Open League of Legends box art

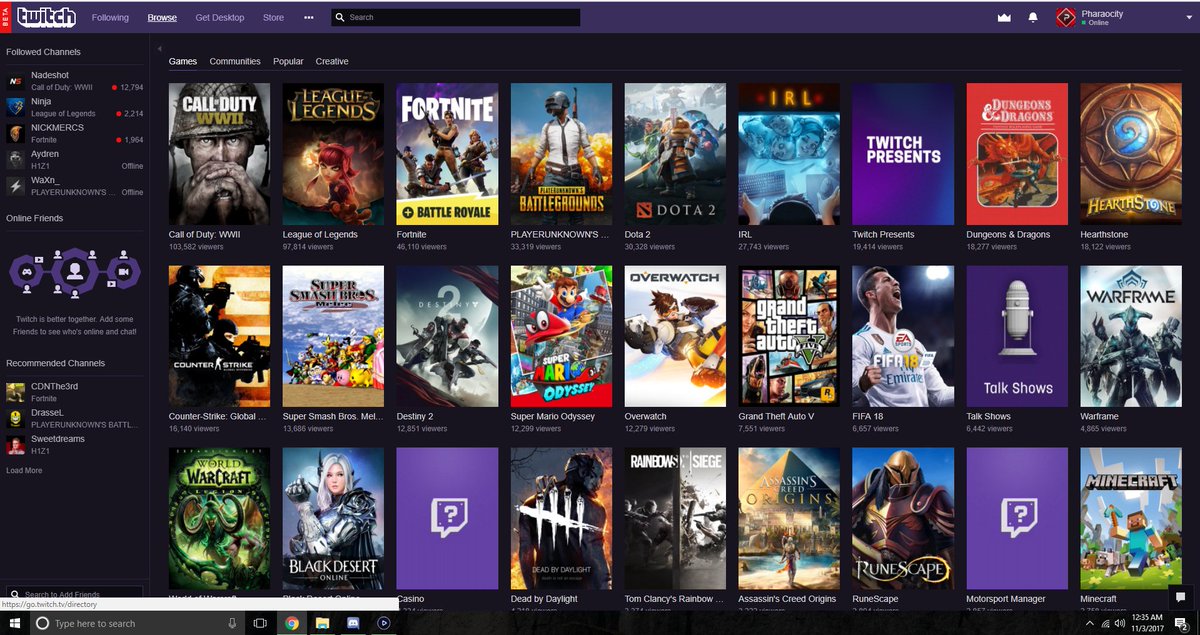pyautogui.click(x=333, y=153)
